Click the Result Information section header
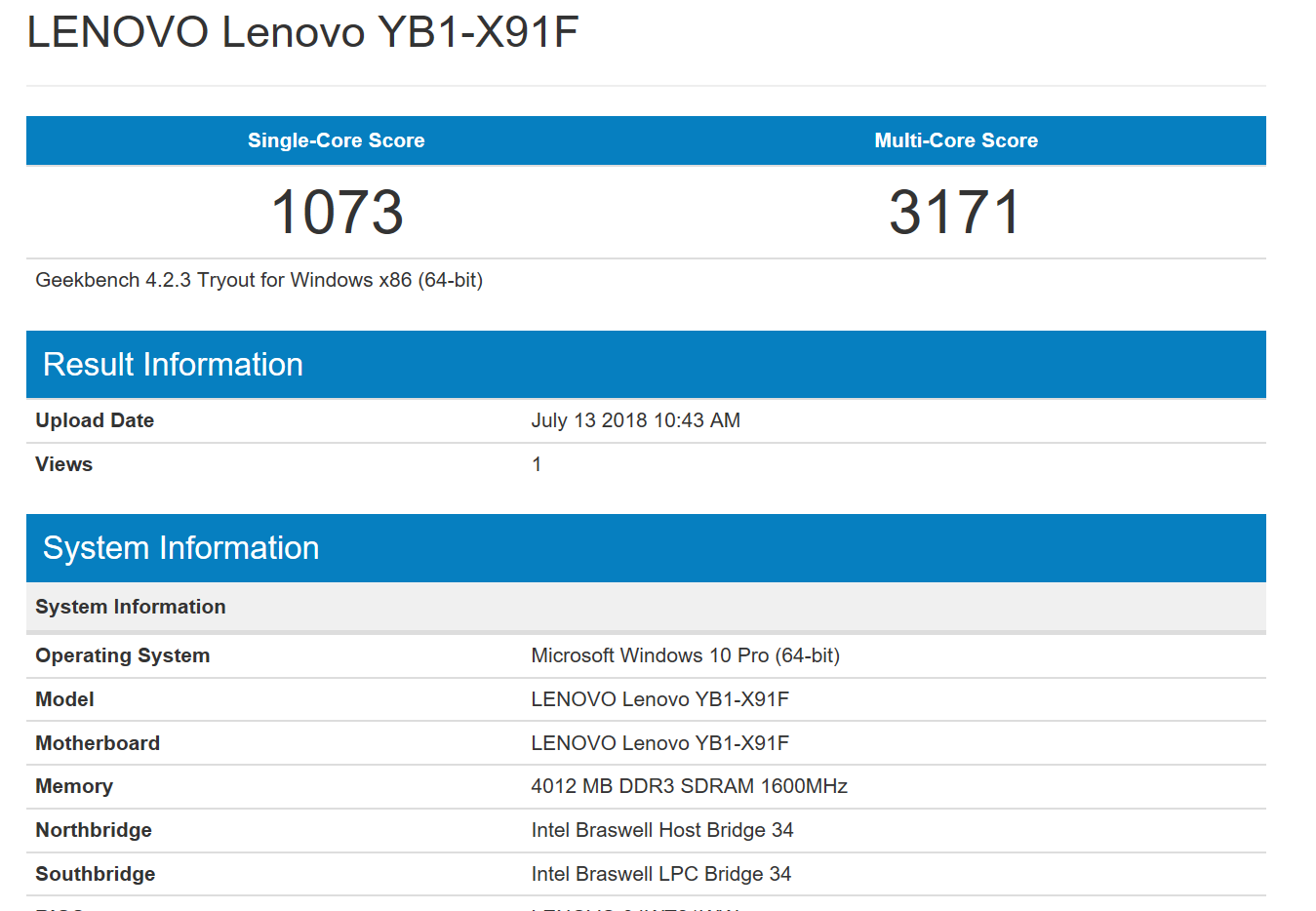The image size is (1316, 911). click(646, 364)
